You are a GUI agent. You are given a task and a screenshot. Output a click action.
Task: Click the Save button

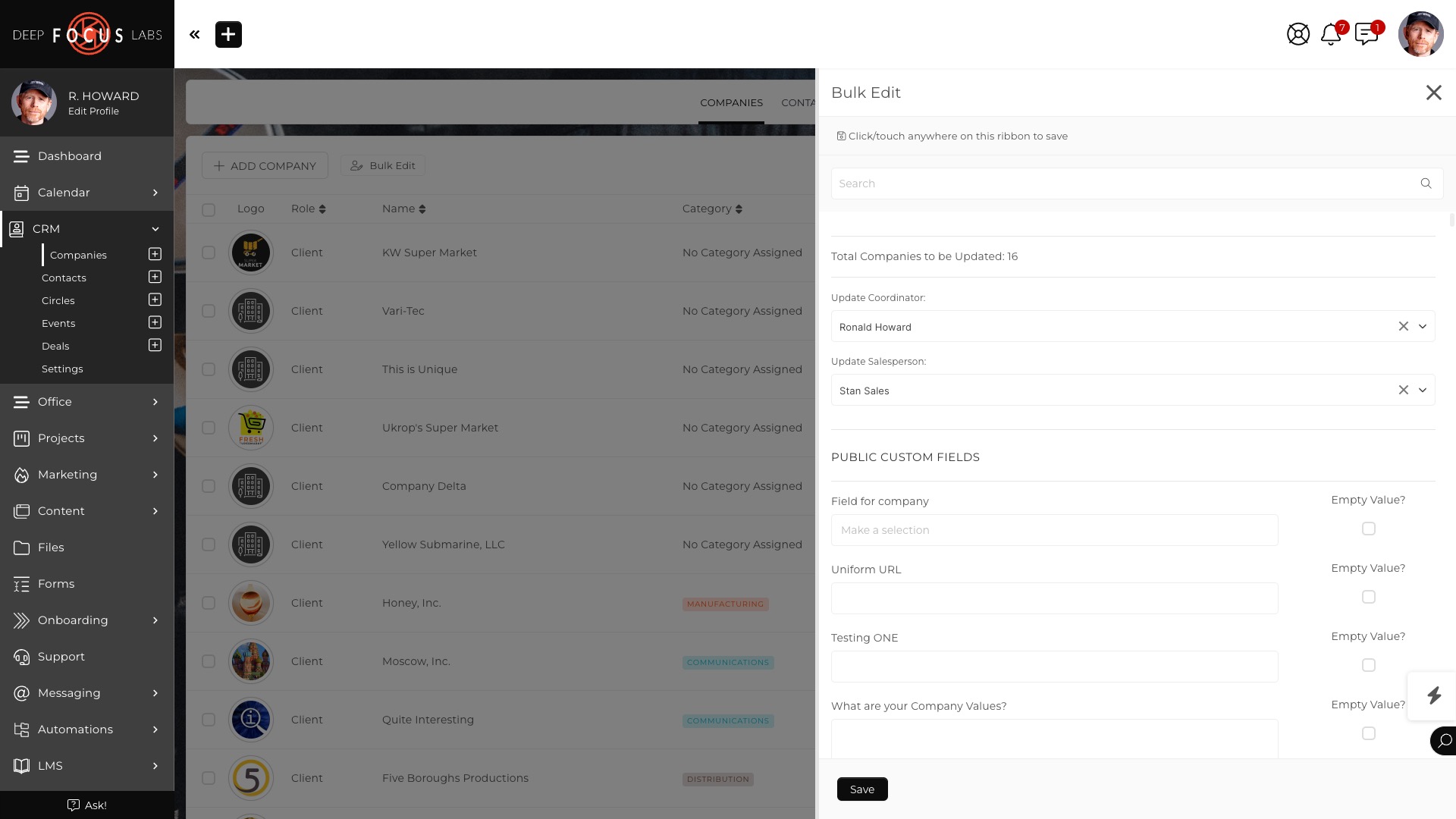(862, 789)
